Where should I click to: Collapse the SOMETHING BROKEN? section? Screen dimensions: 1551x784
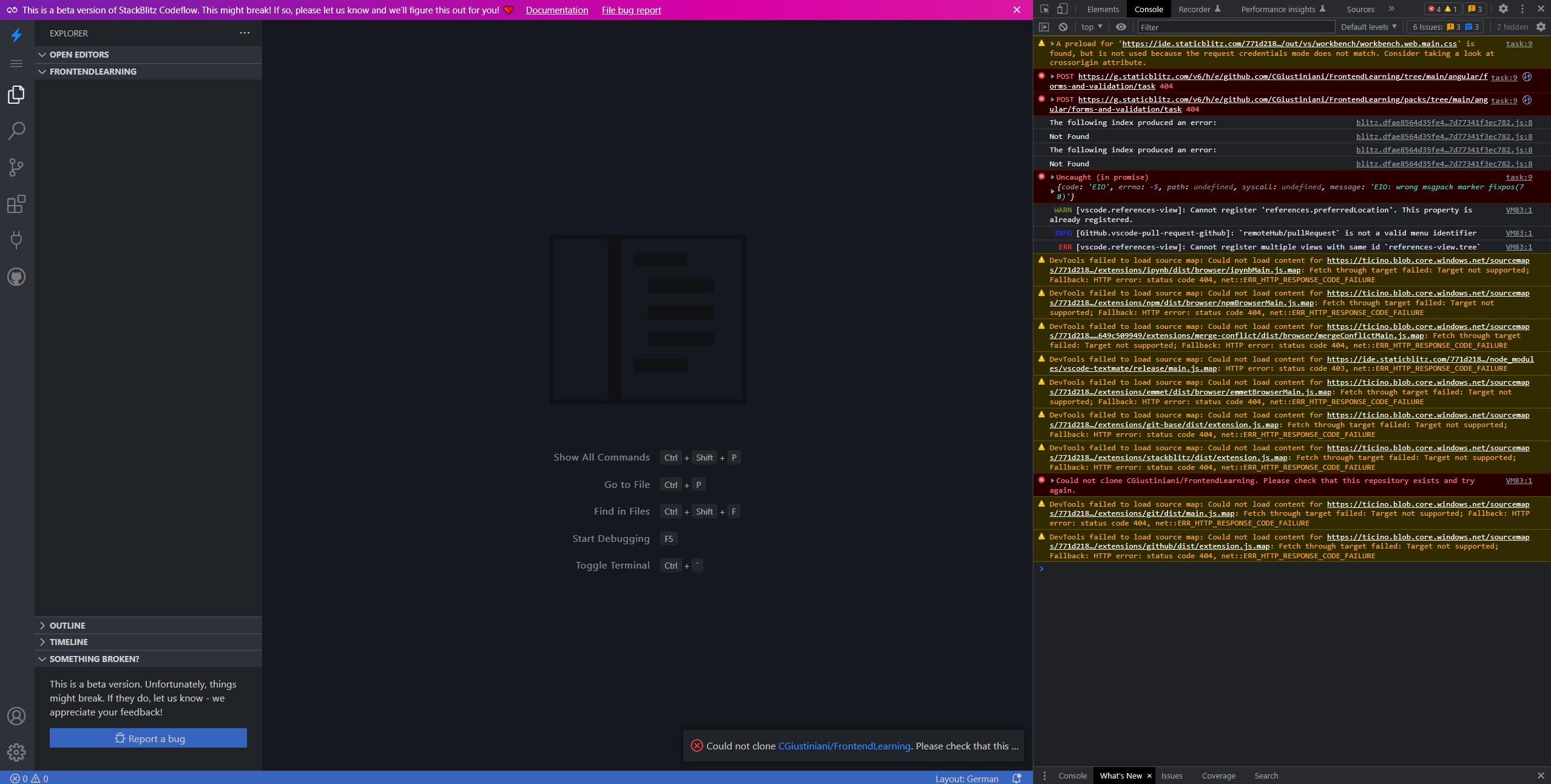click(148, 659)
